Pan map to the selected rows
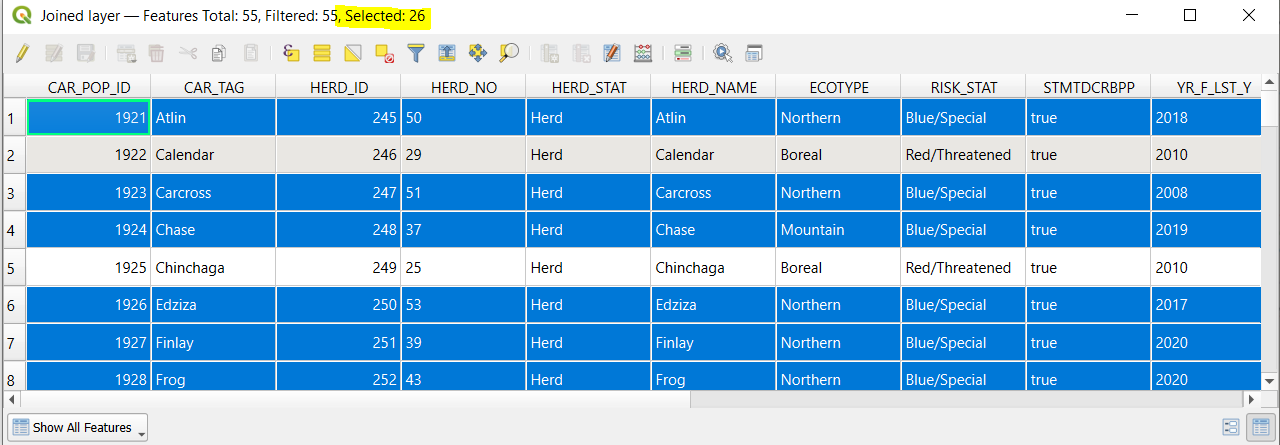The height and width of the screenshot is (445, 1280). tap(478, 53)
